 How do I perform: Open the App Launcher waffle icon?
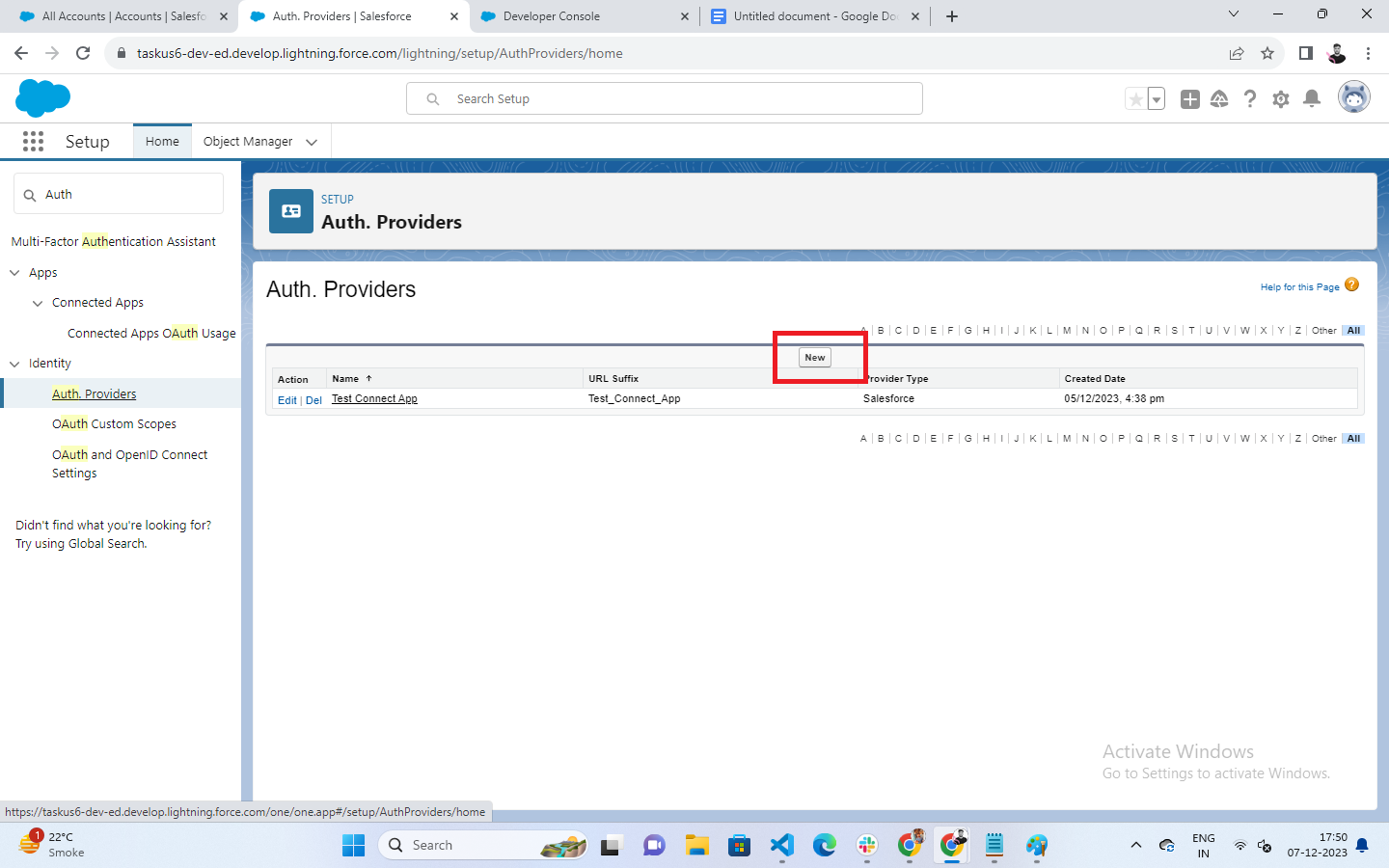33,142
